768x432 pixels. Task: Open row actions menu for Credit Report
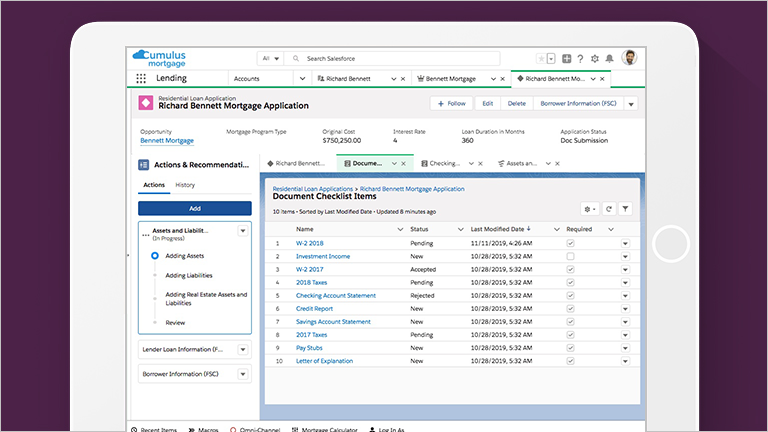coord(625,309)
